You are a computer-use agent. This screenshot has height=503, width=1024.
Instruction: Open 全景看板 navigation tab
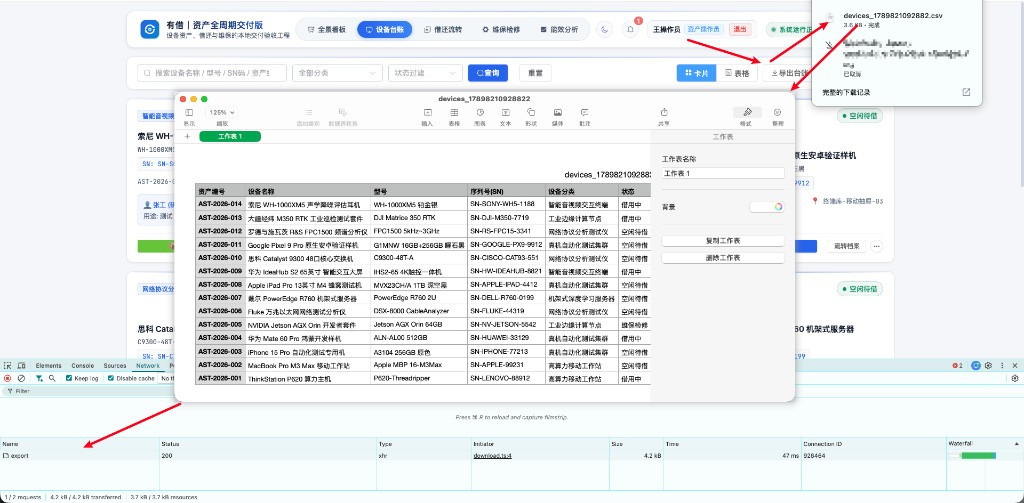[327, 29]
